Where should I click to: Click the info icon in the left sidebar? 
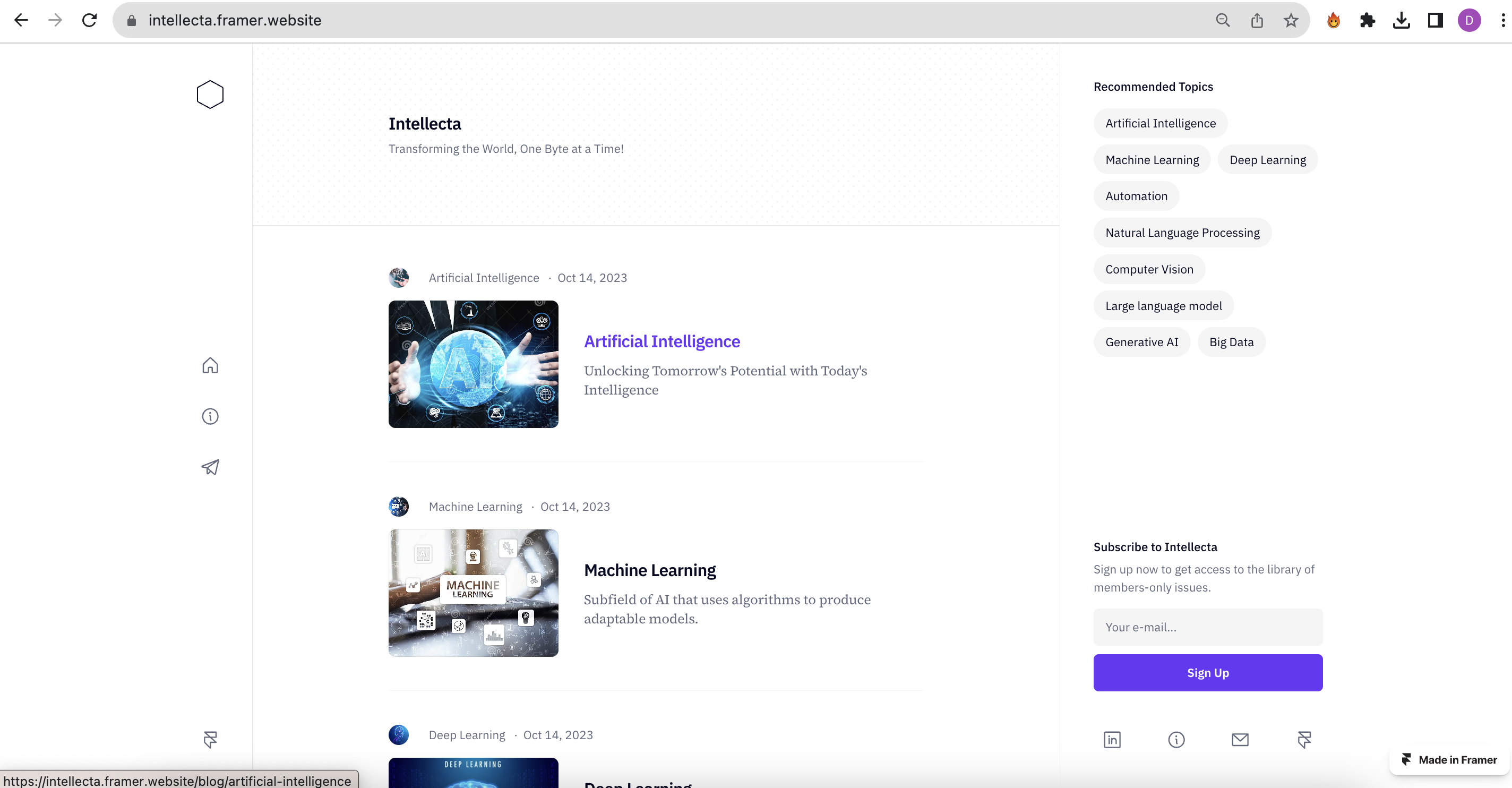(x=210, y=416)
